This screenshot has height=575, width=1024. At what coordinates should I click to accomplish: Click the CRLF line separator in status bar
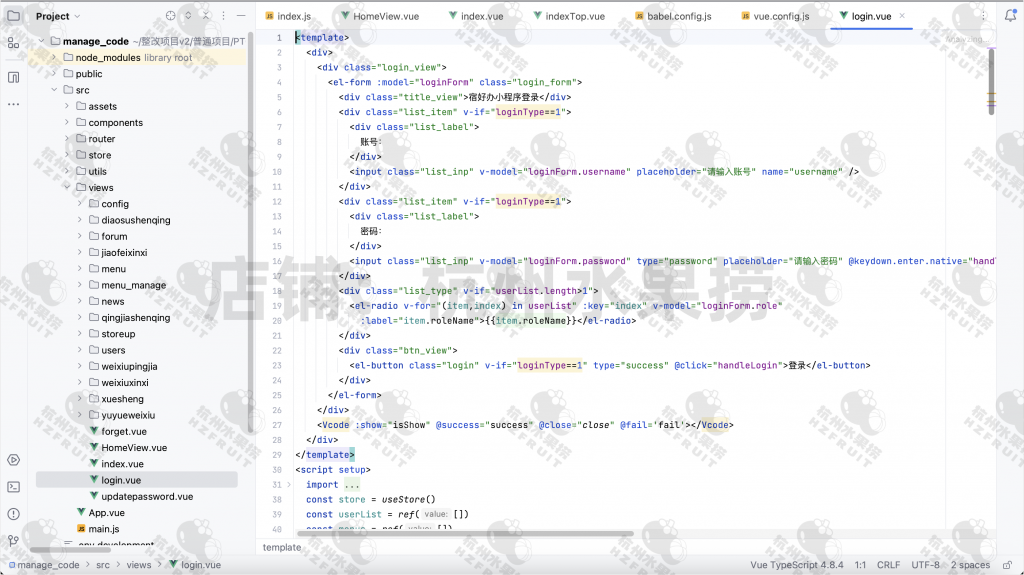[889, 565]
